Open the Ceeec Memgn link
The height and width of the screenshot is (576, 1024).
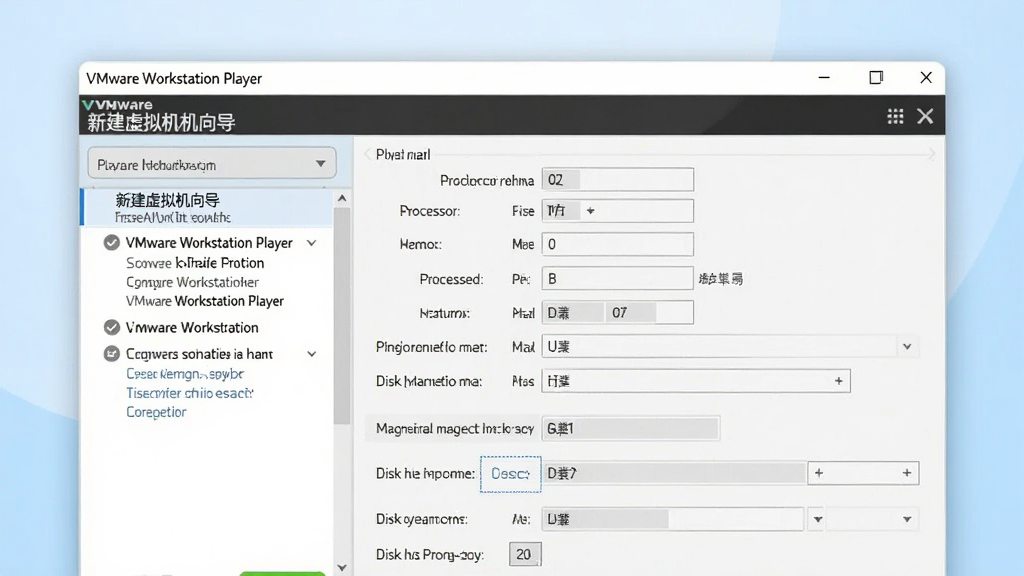pyautogui.click(x=184, y=374)
